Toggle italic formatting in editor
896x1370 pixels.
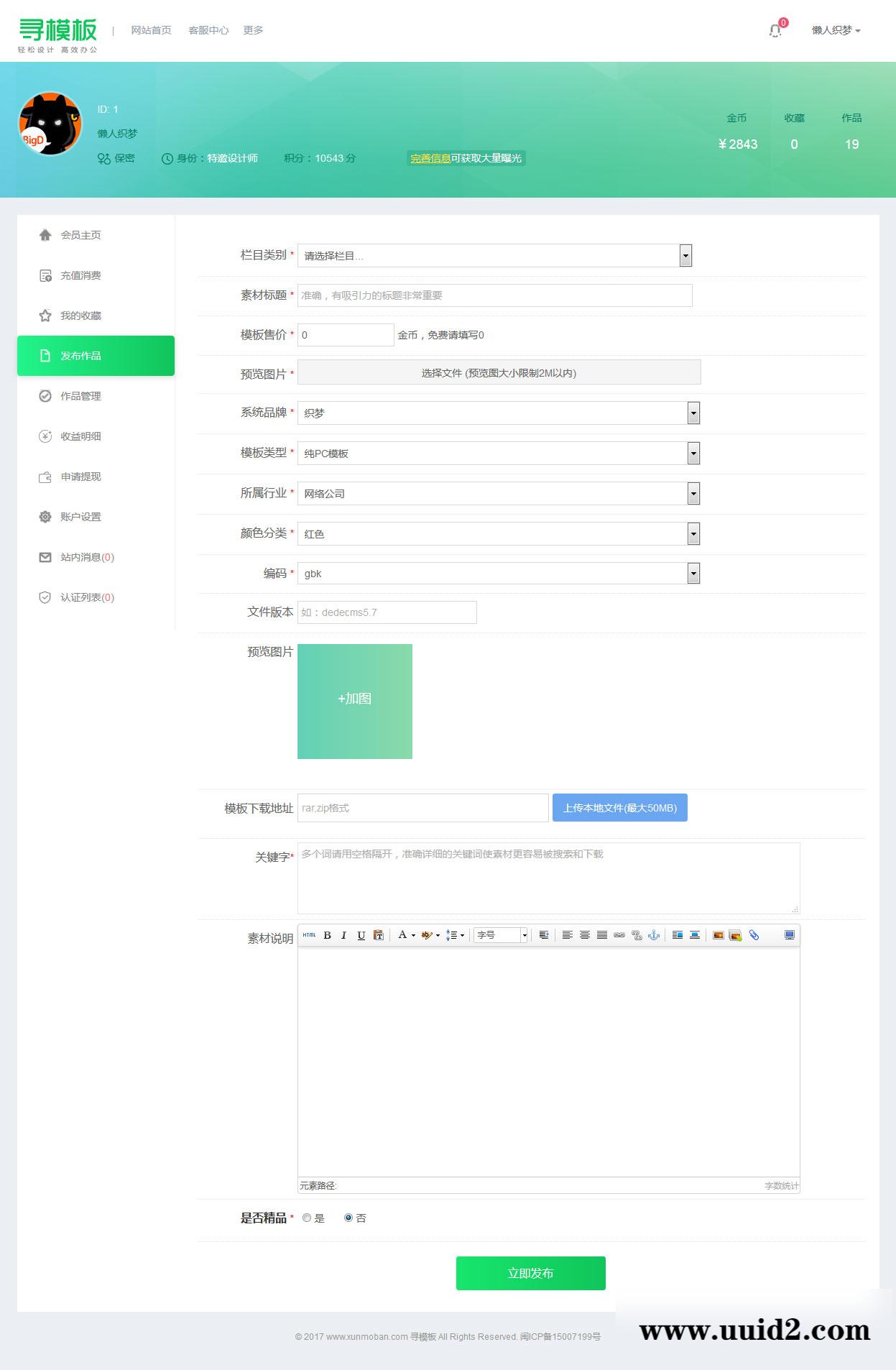click(344, 935)
